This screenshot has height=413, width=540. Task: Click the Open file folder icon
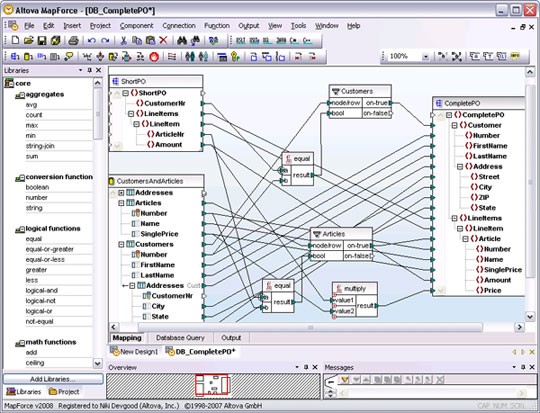(x=28, y=41)
